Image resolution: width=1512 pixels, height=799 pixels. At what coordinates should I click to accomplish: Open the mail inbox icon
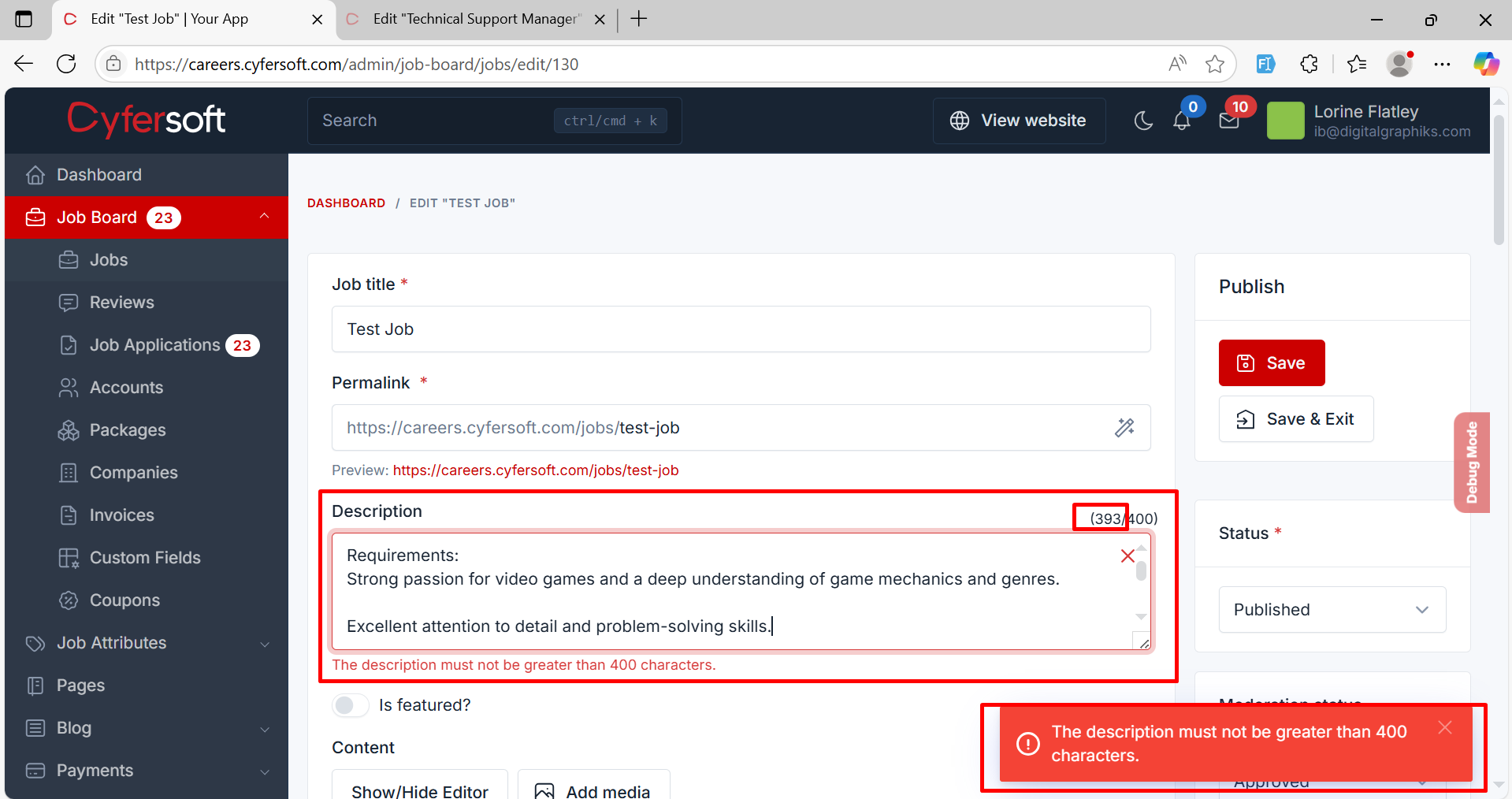point(1228,121)
